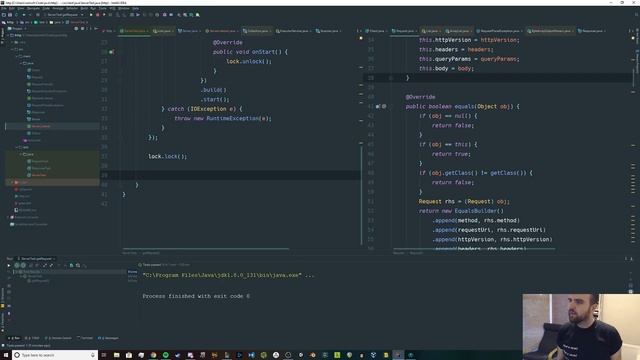Viewport: 640px width, 360px height.
Task: Start the Debug session from the toolbar
Action: pyautogui.click(x=98, y=15)
